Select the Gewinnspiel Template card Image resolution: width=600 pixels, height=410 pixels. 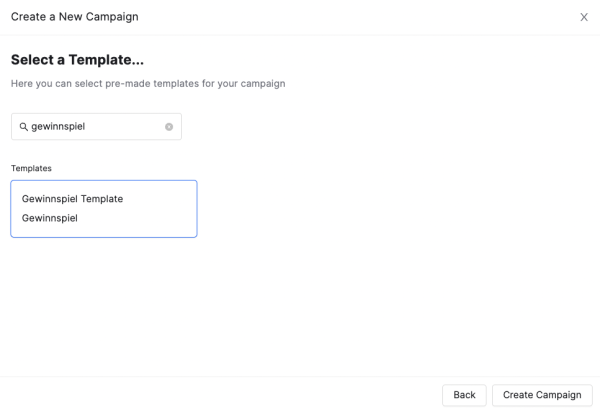tap(104, 208)
